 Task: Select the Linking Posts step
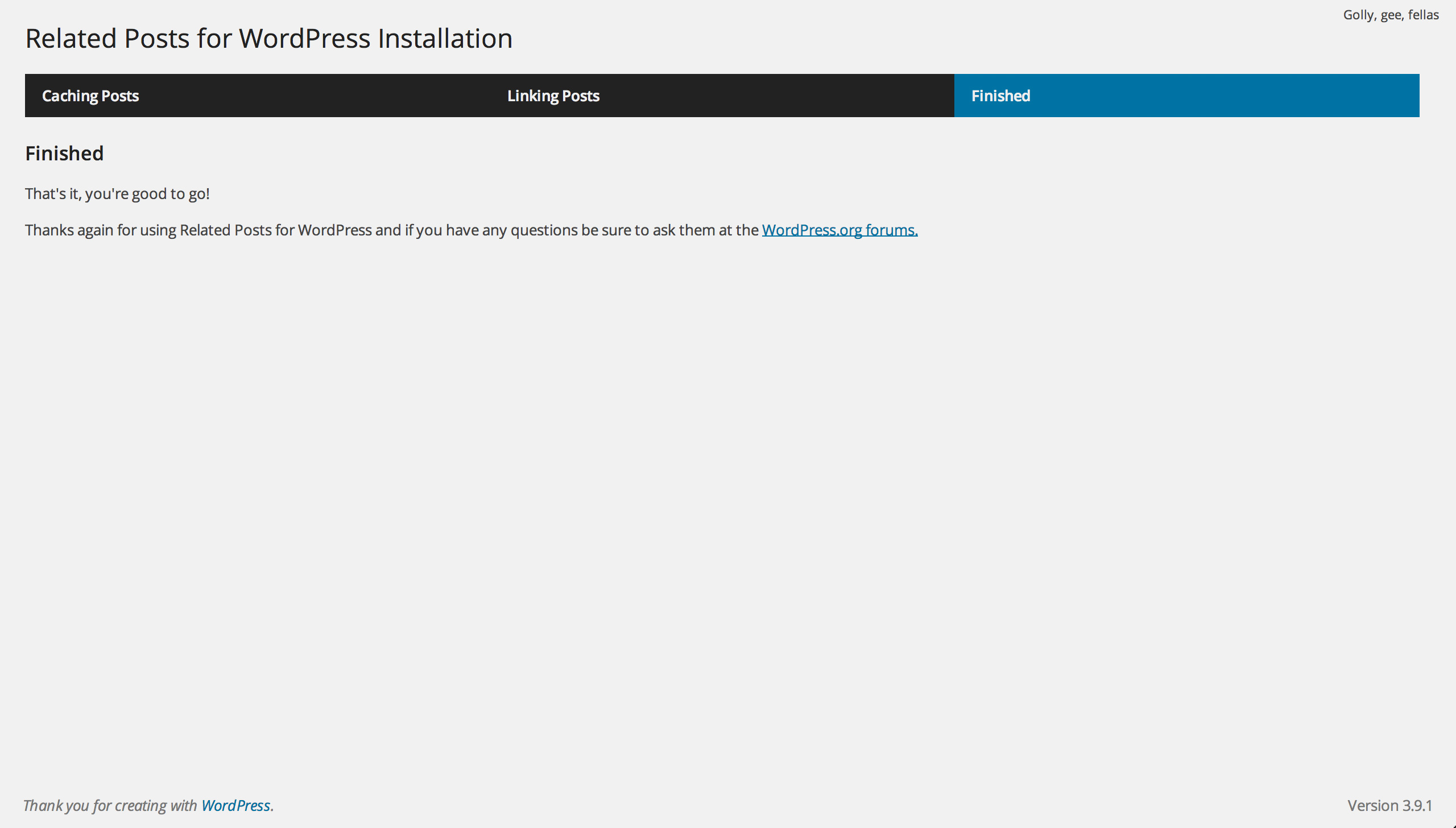click(553, 96)
